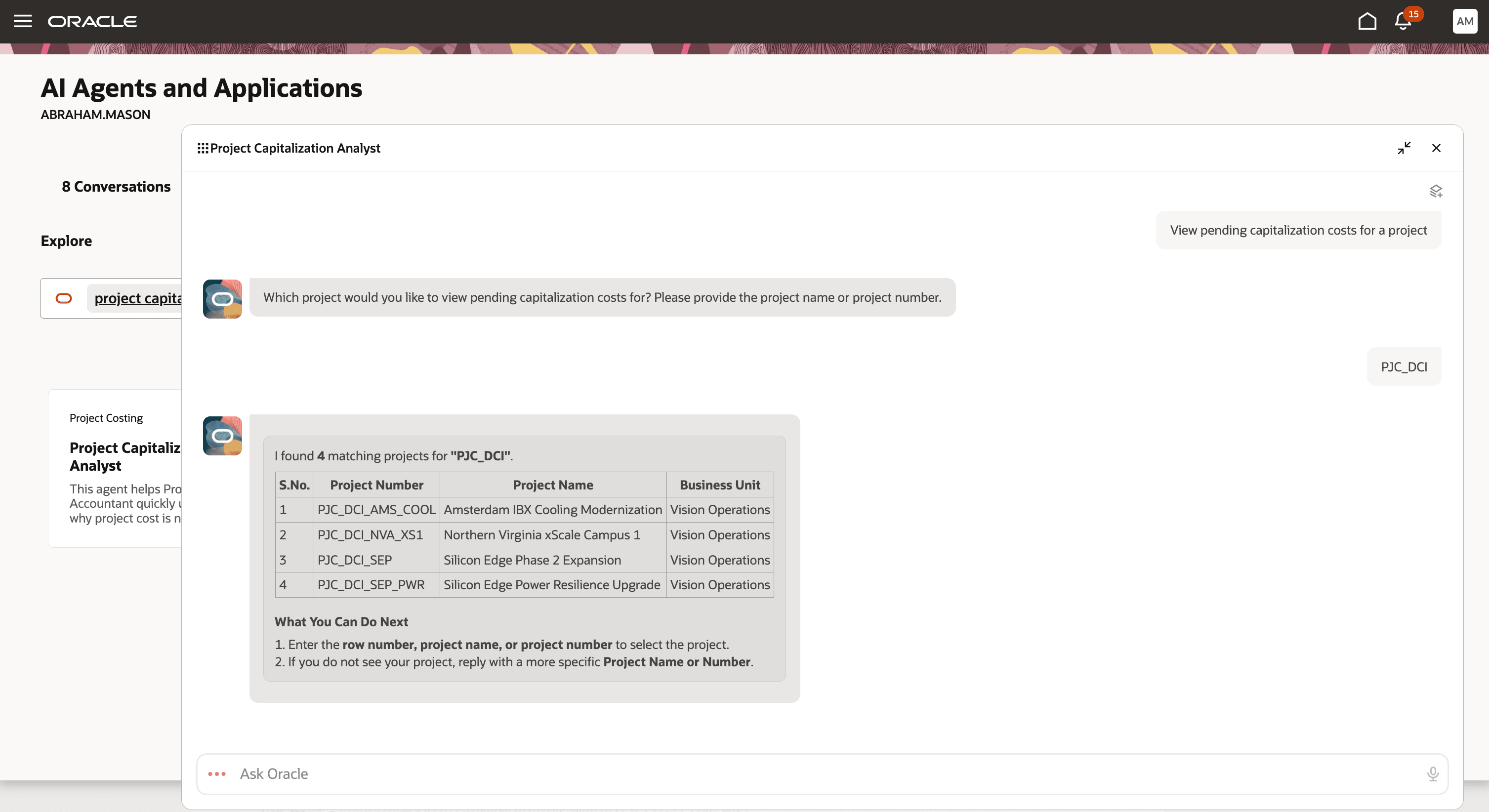The image size is (1489, 812).
Task: Click the Project Name column header
Action: point(553,485)
